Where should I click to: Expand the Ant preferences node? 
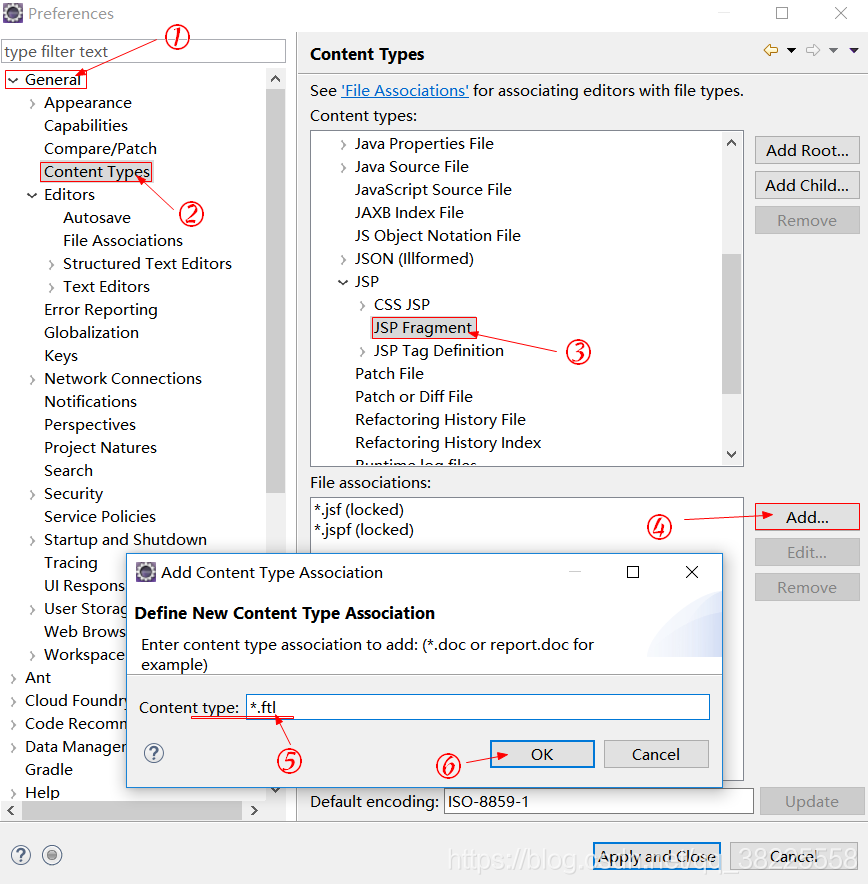click(x=13, y=678)
